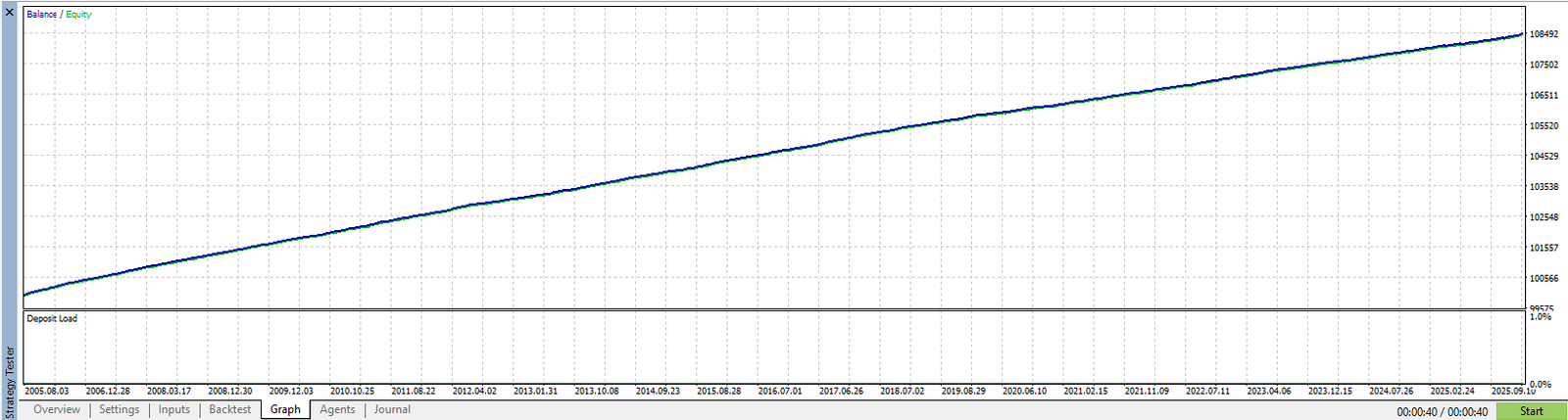Click the Equity legend label
Viewport: 1568px width, 420px height.
pyautogui.click(x=78, y=15)
